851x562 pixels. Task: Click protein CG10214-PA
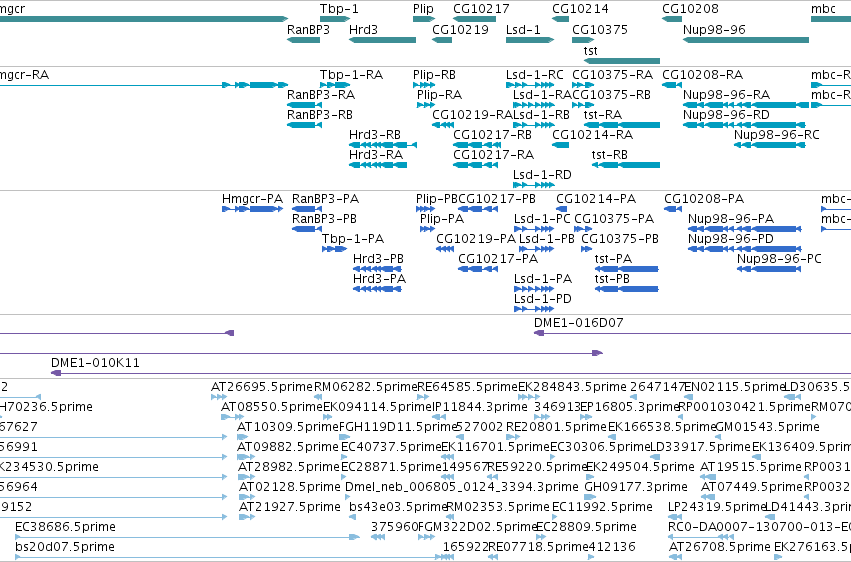pos(562,209)
